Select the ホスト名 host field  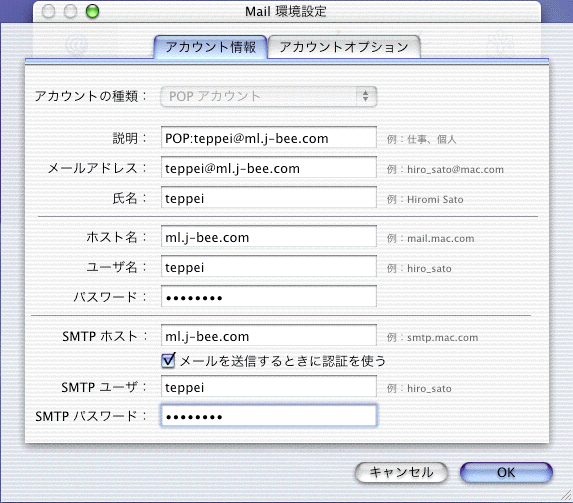coord(269,237)
